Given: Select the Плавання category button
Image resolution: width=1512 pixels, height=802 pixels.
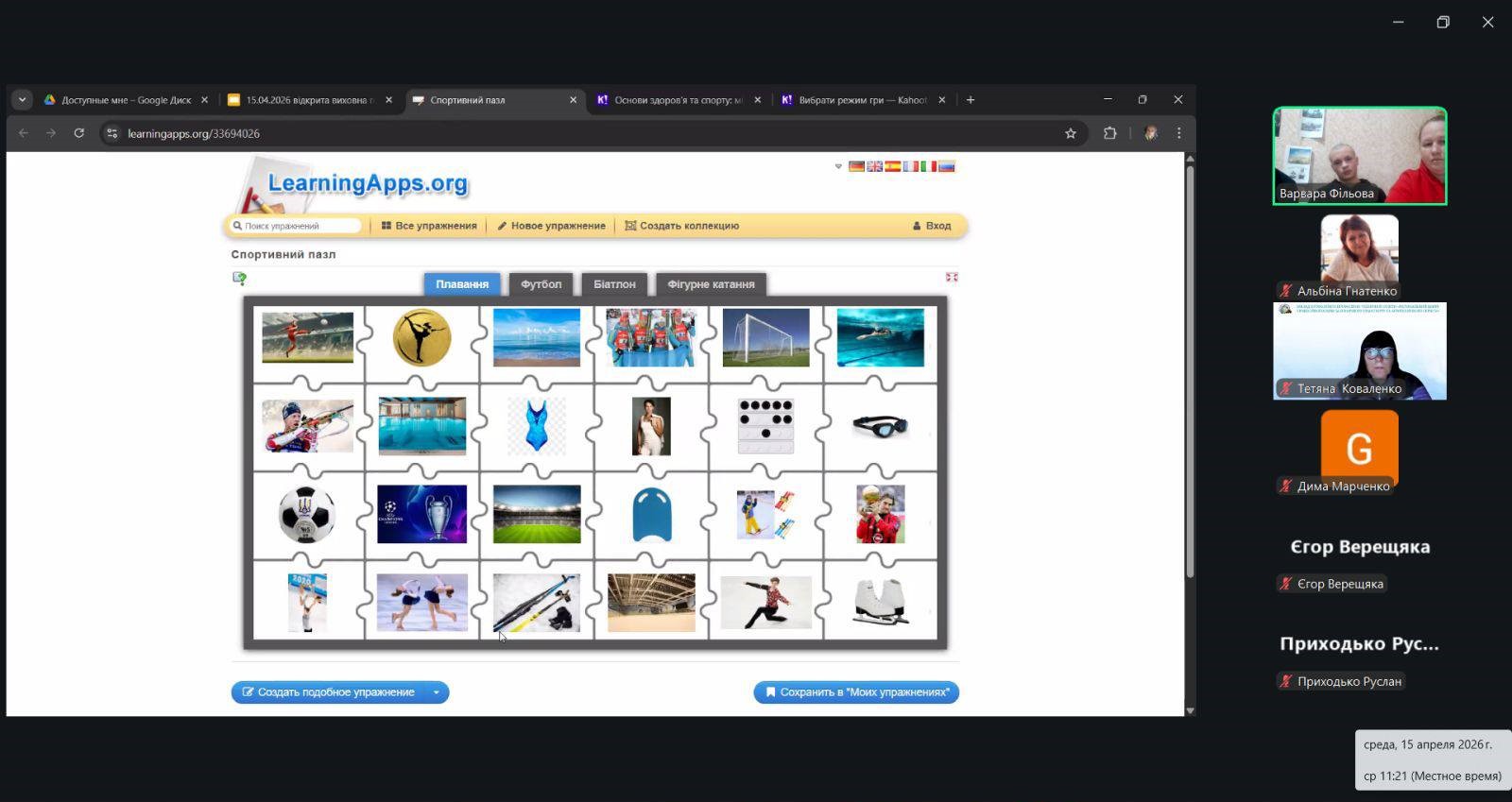Looking at the screenshot, I should tap(462, 284).
